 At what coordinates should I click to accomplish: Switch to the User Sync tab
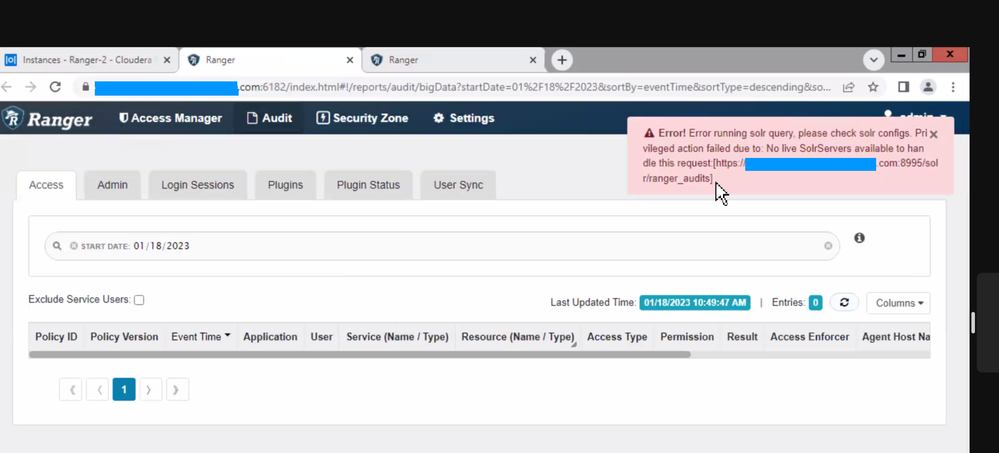(458, 185)
